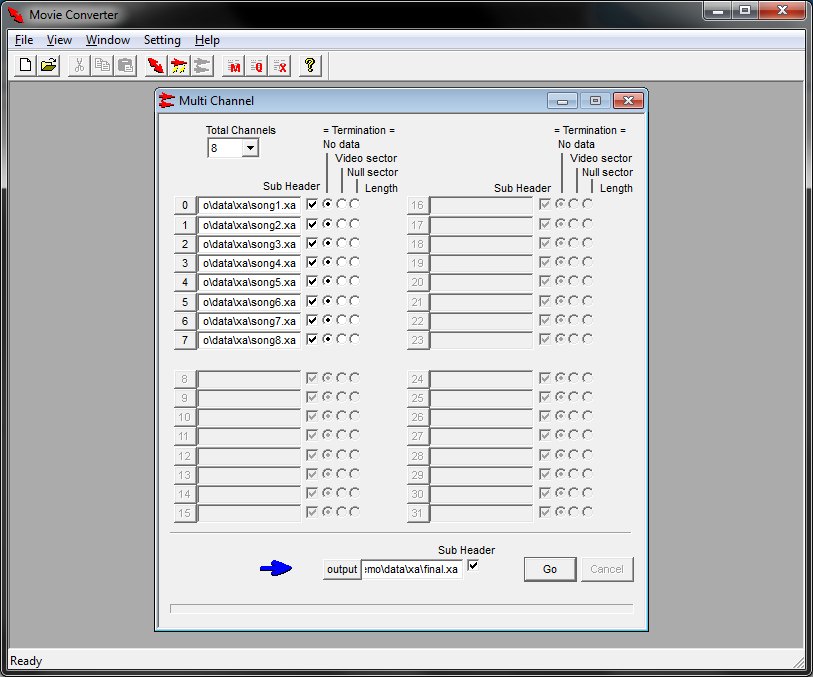
Task: Uncheck Sub Header for song2.xa channel
Action: (x=312, y=224)
